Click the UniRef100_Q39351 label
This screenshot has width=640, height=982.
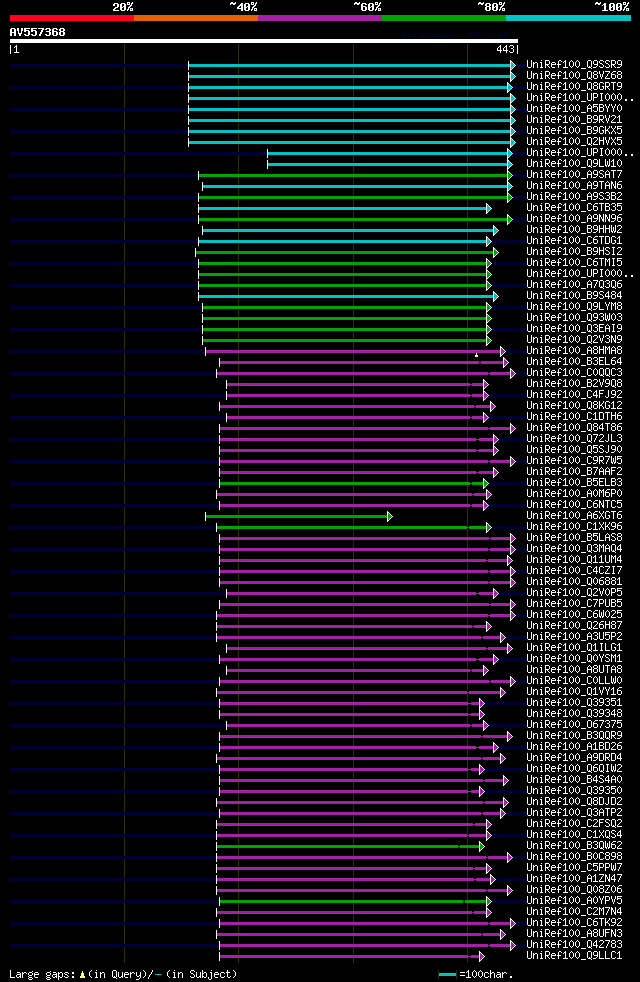point(574,703)
